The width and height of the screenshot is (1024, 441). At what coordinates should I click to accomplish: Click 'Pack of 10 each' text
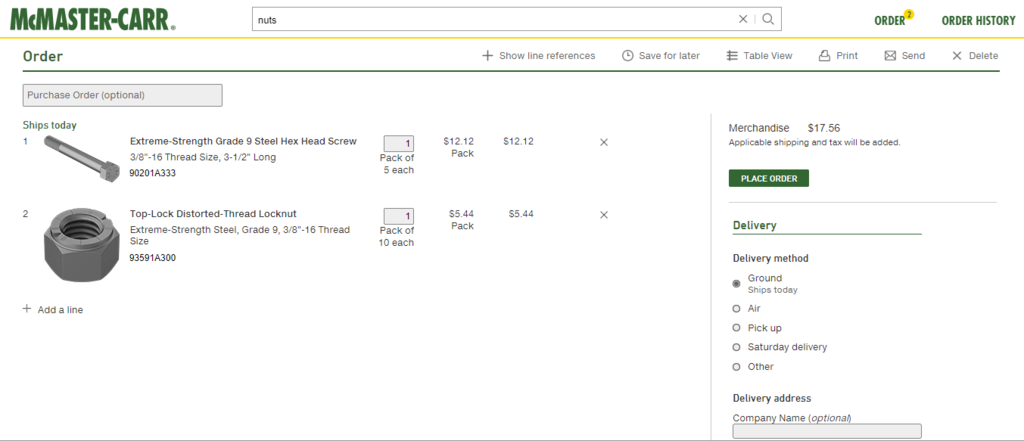[x=396, y=237]
